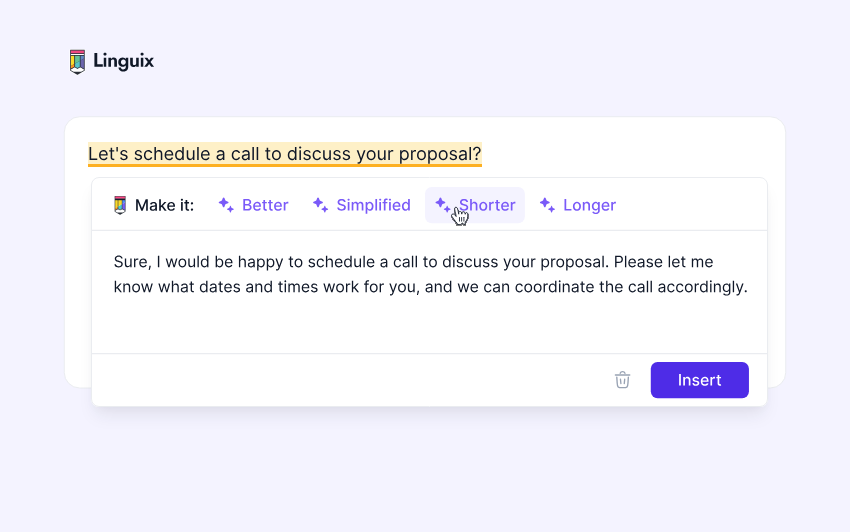The height and width of the screenshot is (532, 850).
Task: Click the word "proposal?" in the highlighted sentence
Action: click(440, 154)
